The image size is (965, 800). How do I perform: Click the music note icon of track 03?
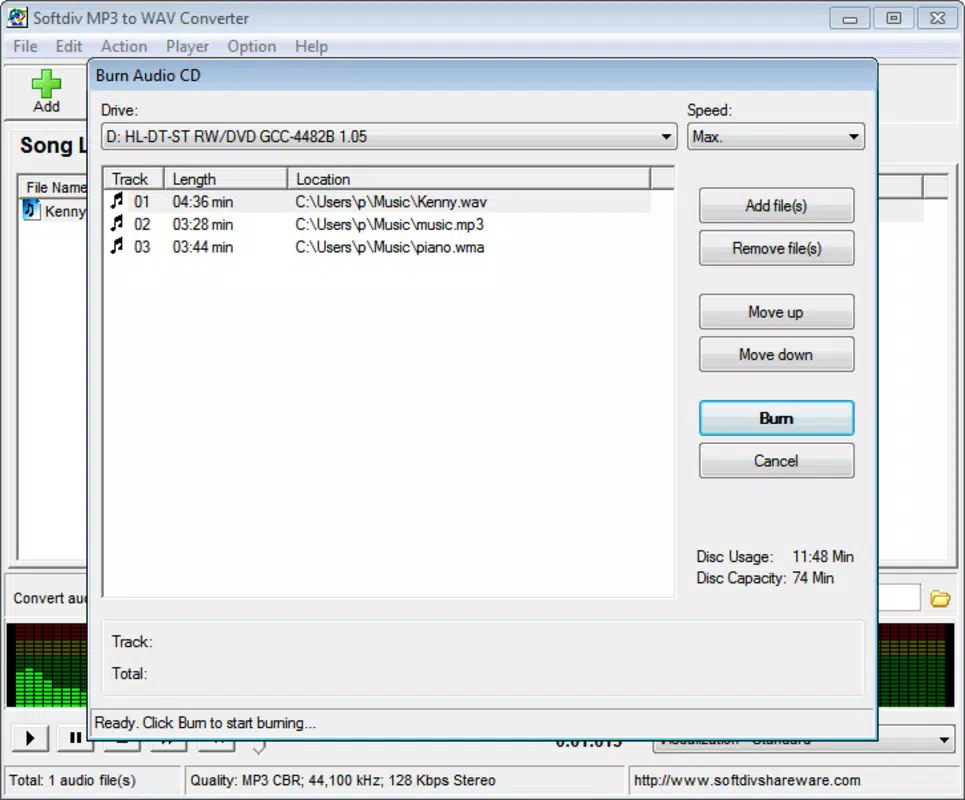point(117,246)
